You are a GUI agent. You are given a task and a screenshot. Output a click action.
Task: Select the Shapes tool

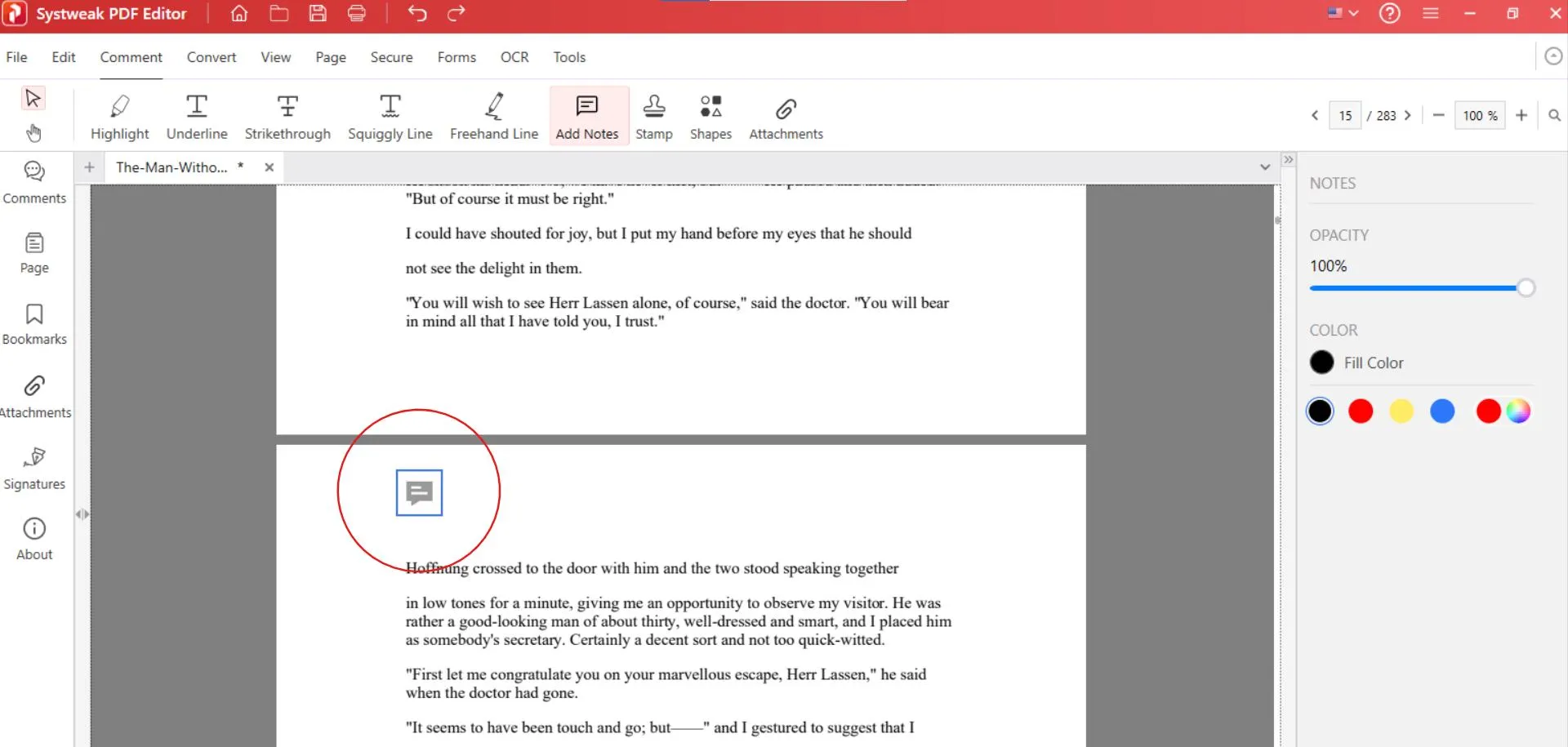click(x=710, y=117)
